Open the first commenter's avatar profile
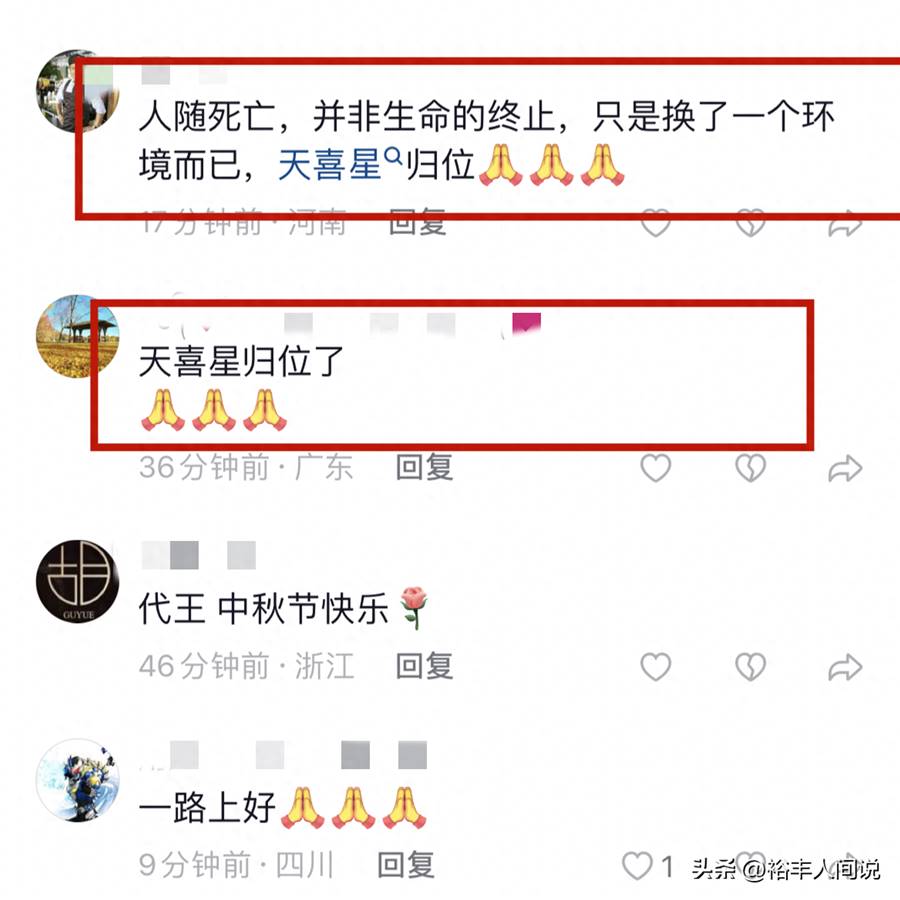This screenshot has height=900, width=900. tap(77, 91)
